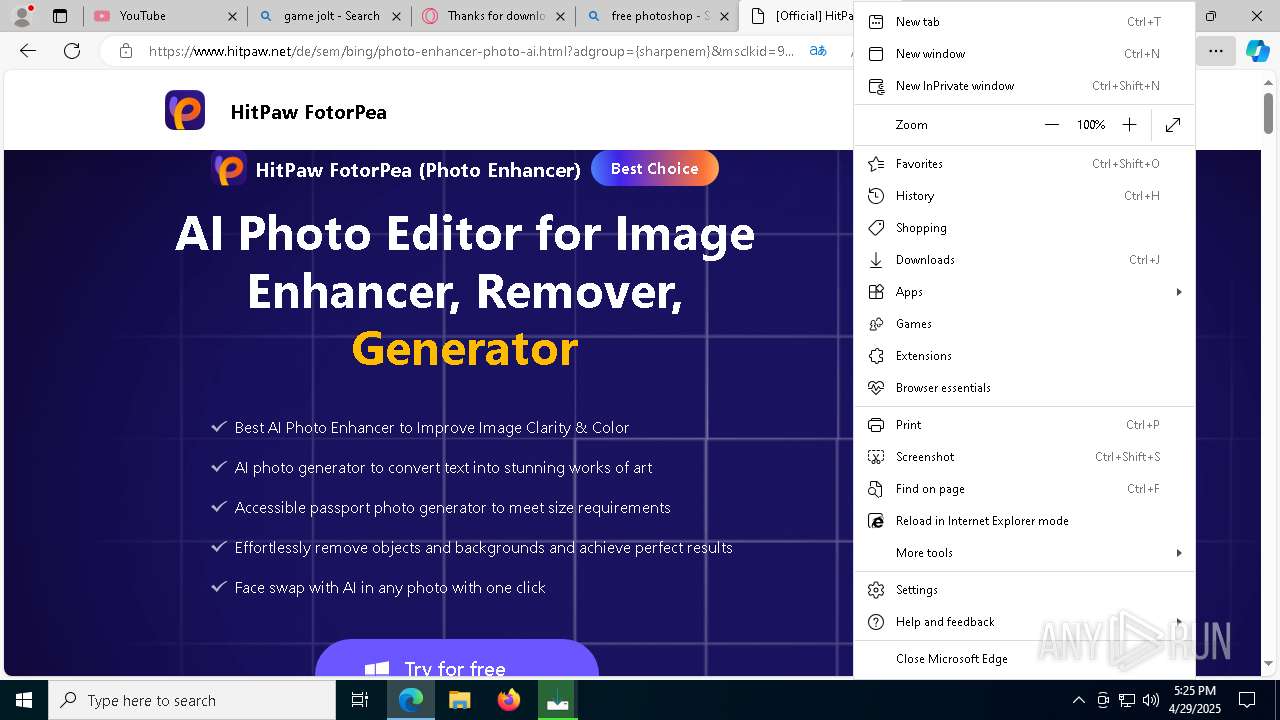1280x720 pixels.
Task: Click the Best Choice badge
Action: 655,169
